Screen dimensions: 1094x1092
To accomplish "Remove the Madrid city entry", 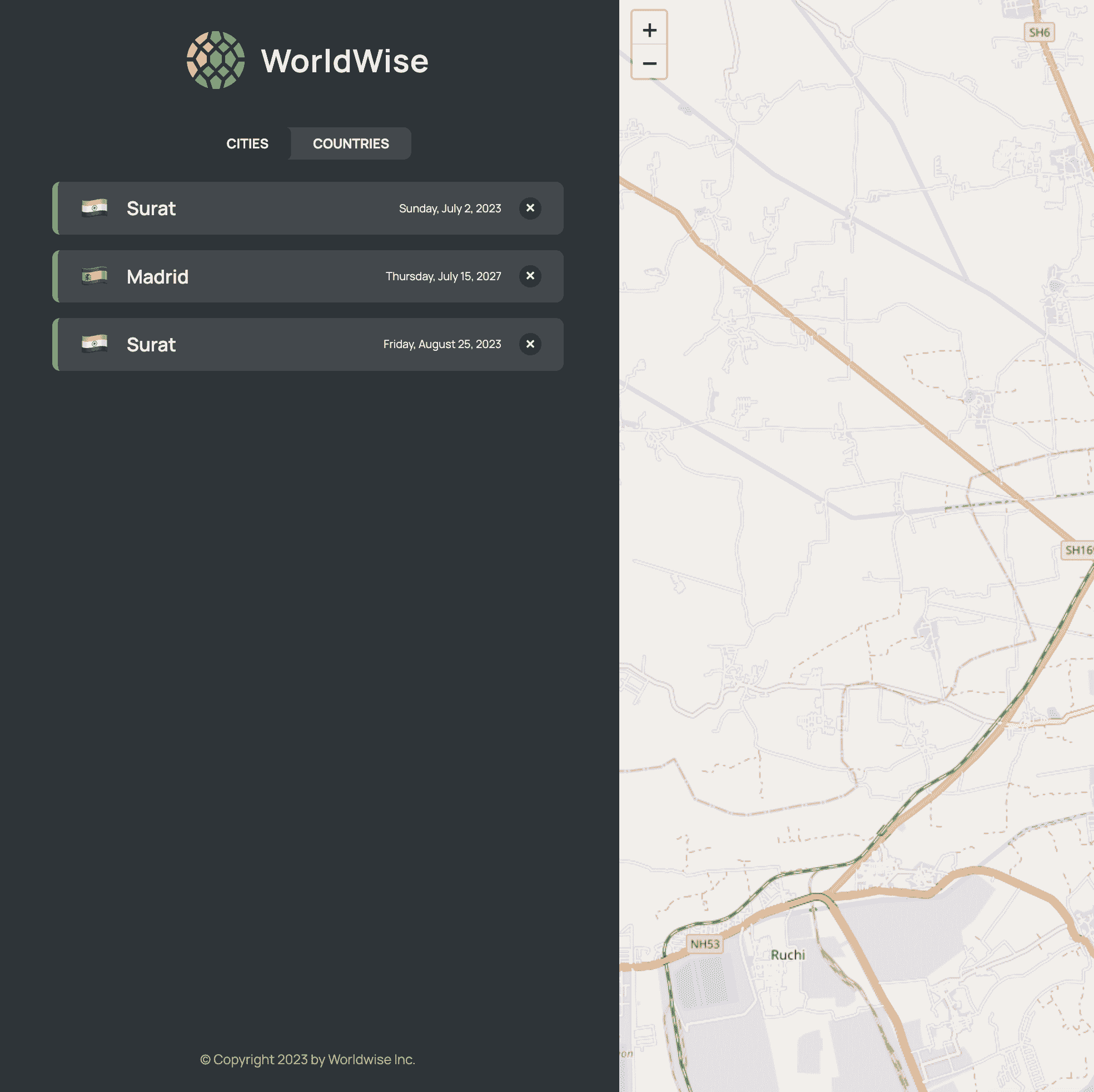I will tap(530, 276).
